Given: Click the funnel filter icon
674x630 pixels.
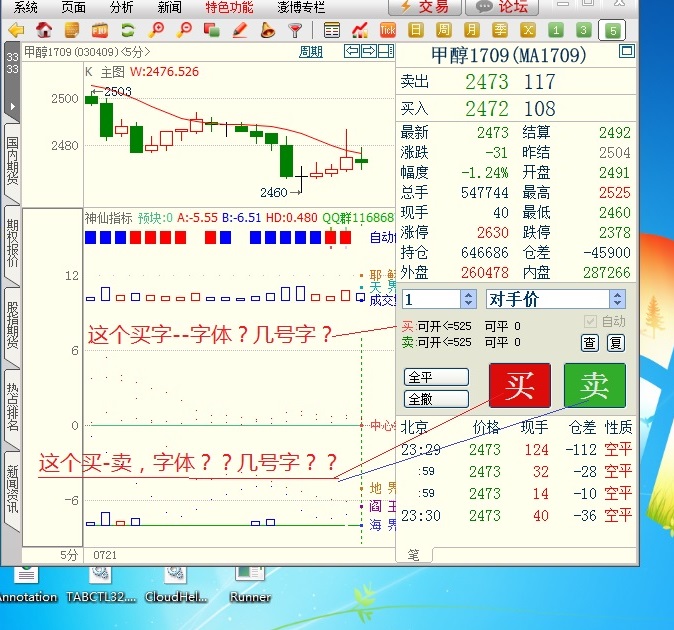Looking at the screenshot, I should (295, 30).
